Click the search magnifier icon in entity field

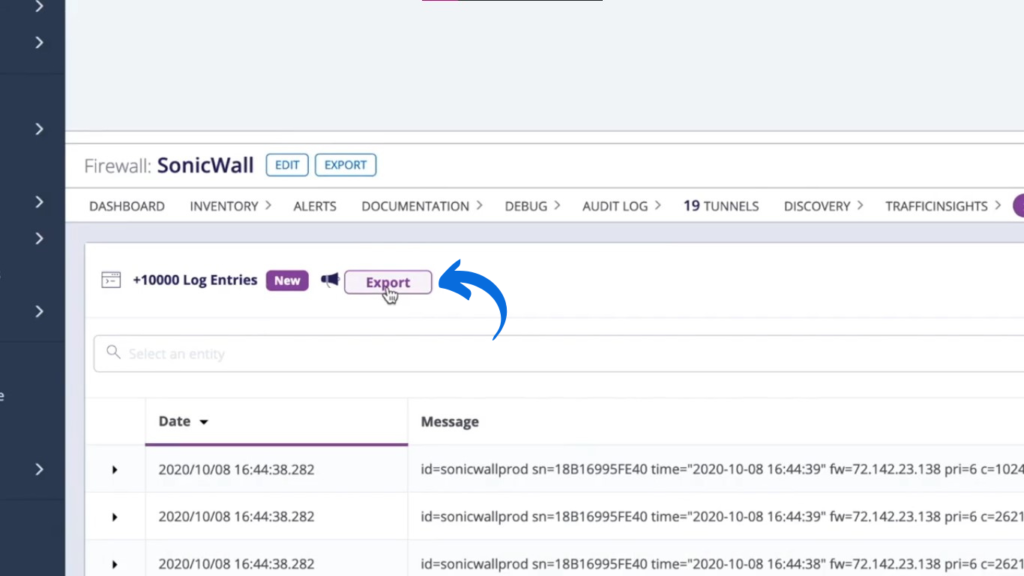click(113, 353)
